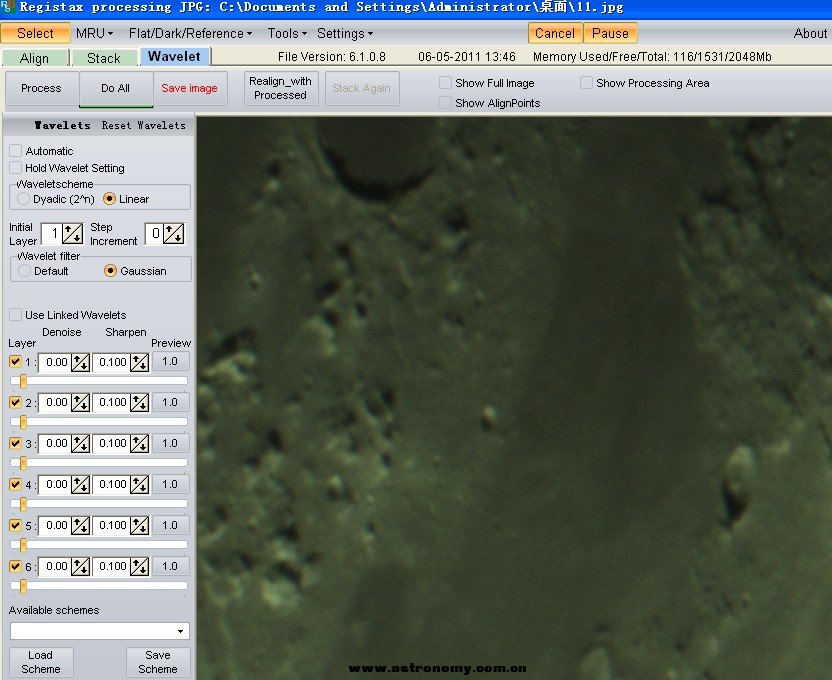This screenshot has width=832, height=680.
Task: Uncheck wavelet layer 3 checkbox
Action: click(x=15, y=443)
